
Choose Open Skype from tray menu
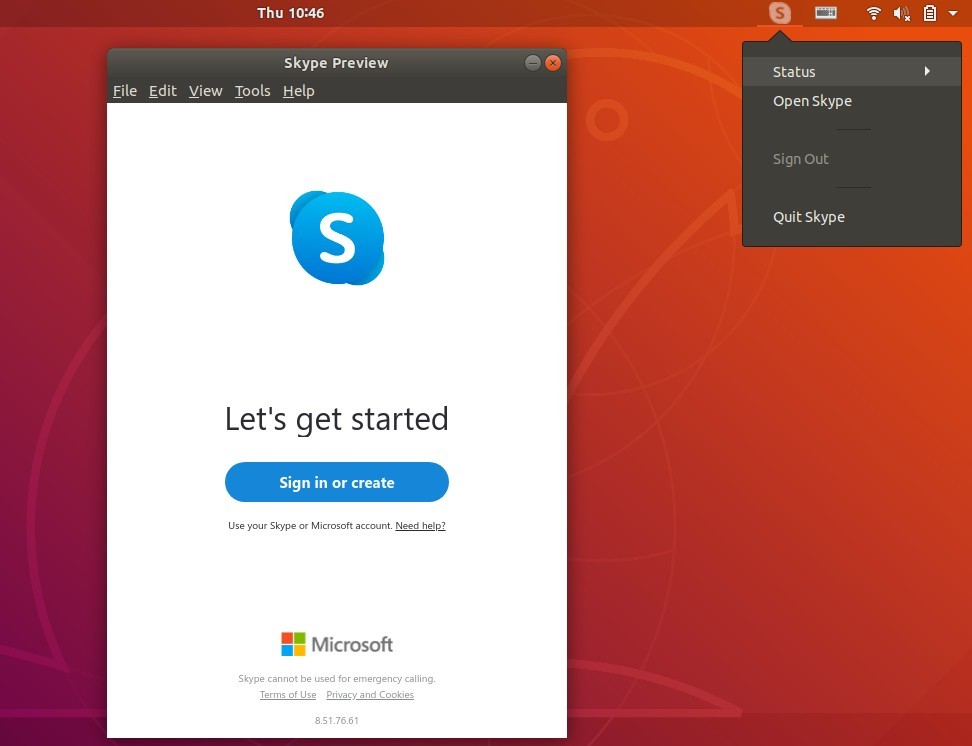click(x=852, y=100)
